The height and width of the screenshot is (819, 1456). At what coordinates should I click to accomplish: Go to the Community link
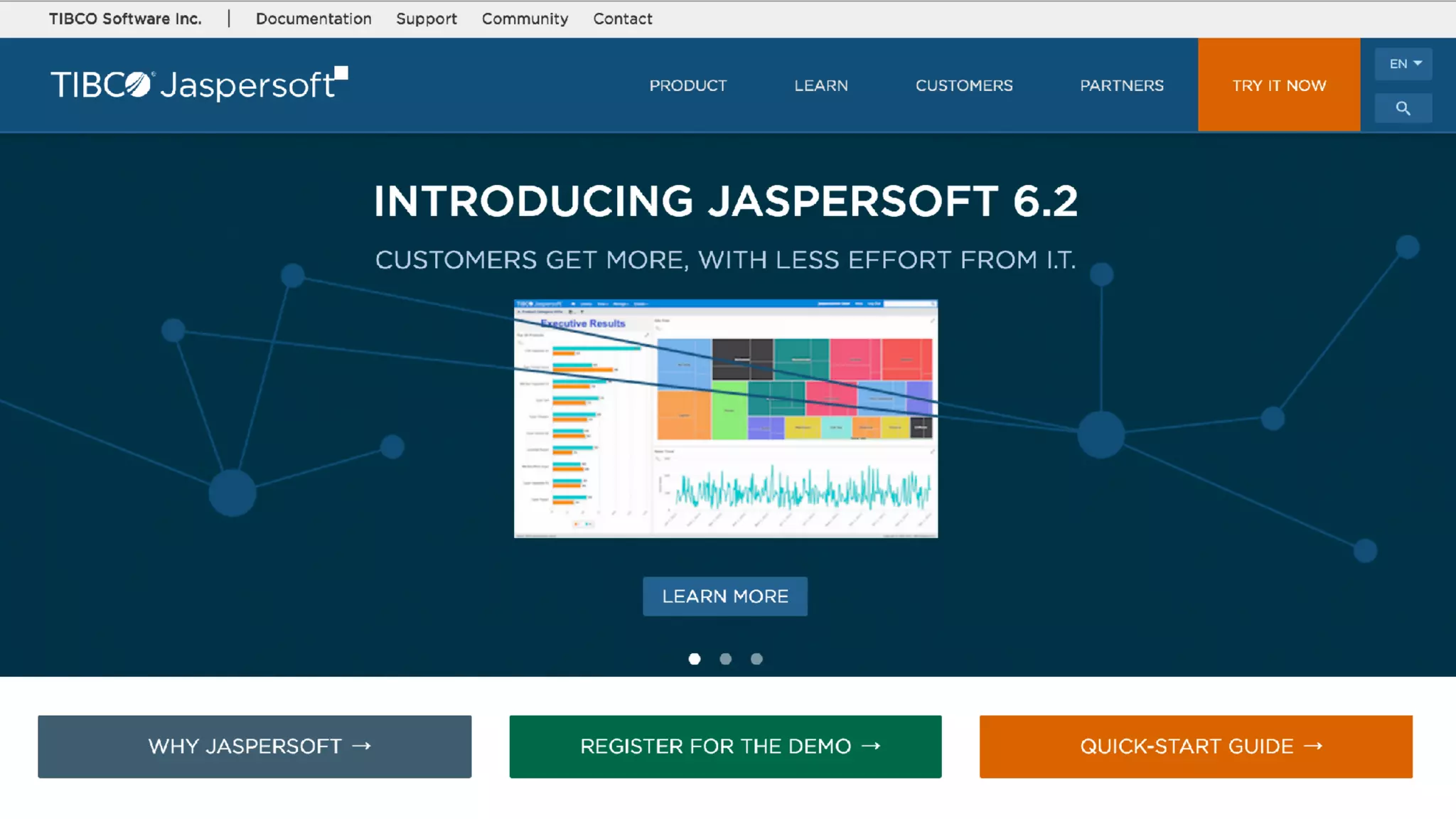[525, 19]
